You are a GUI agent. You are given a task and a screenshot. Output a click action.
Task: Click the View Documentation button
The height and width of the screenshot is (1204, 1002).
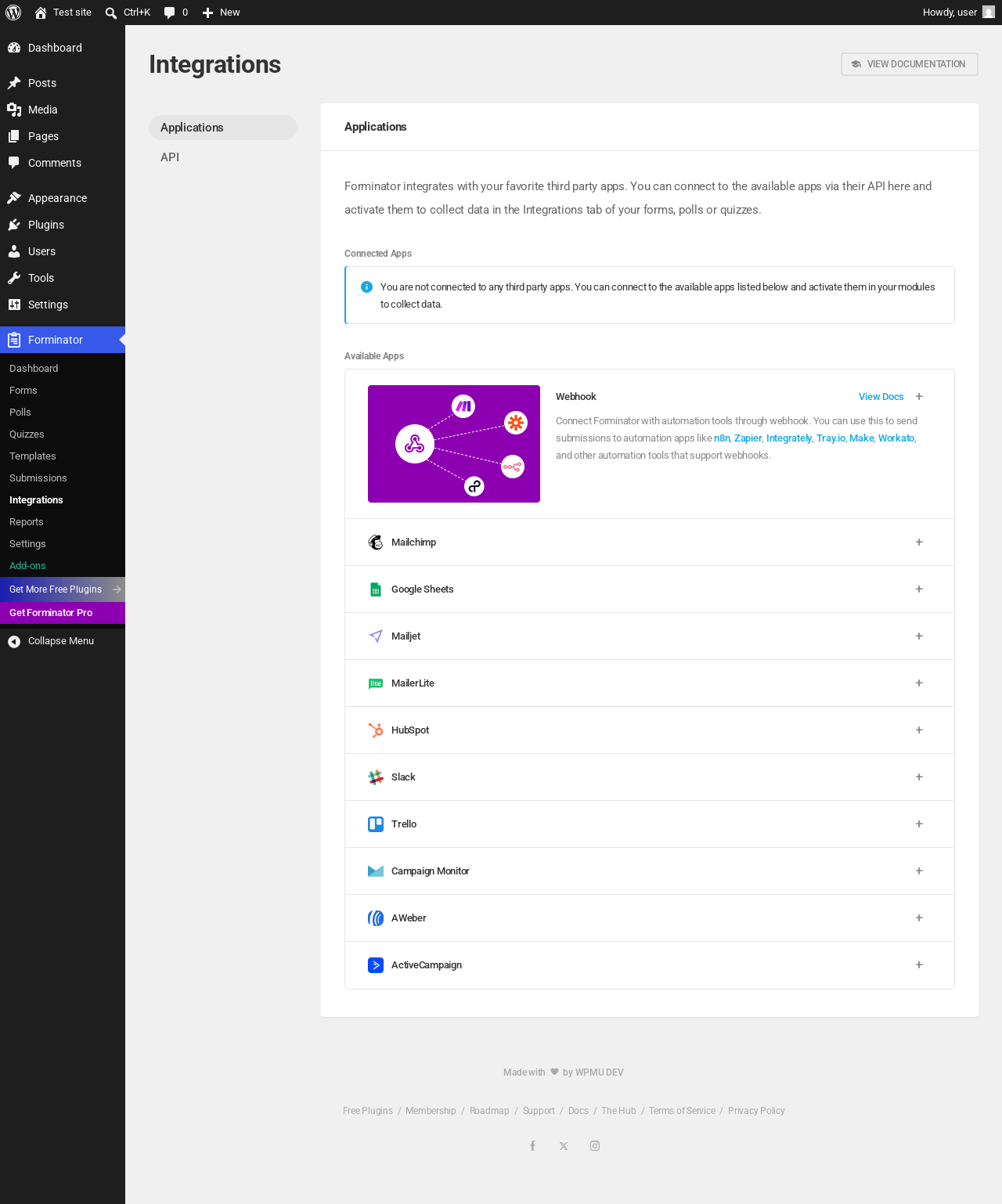pos(910,64)
